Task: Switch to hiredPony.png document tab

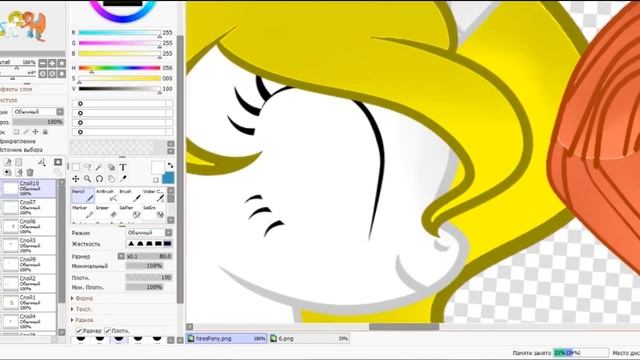Action: [227, 338]
